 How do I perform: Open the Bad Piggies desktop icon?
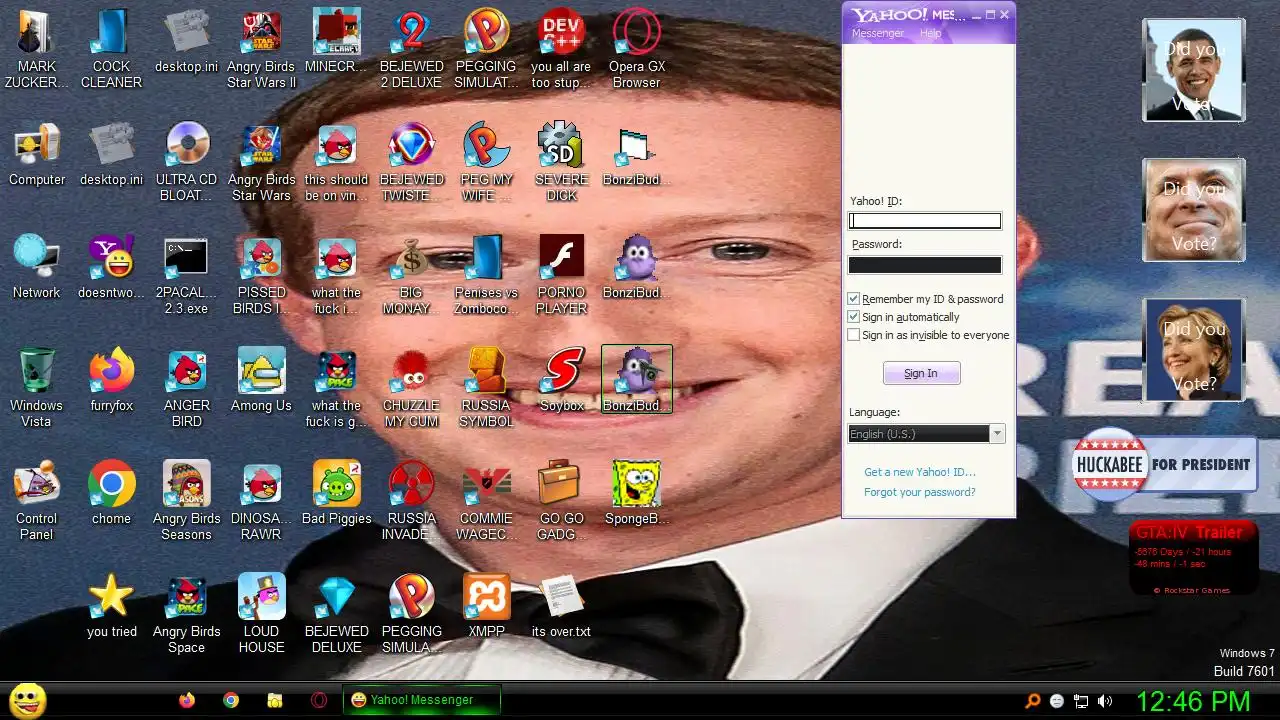[x=337, y=493]
